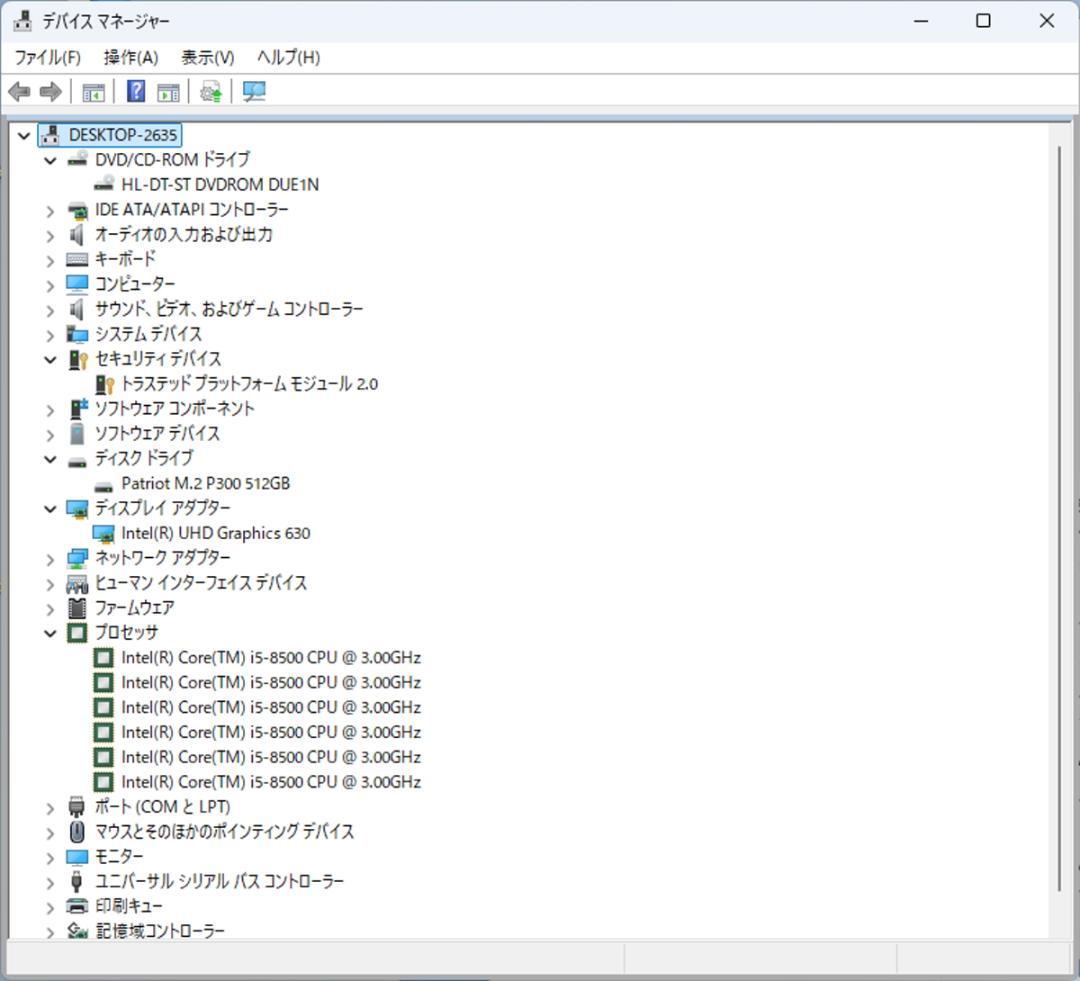This screenshot has width=1080, height=981.
Task: Click the device search monitor icon
Action: (254, 91)
